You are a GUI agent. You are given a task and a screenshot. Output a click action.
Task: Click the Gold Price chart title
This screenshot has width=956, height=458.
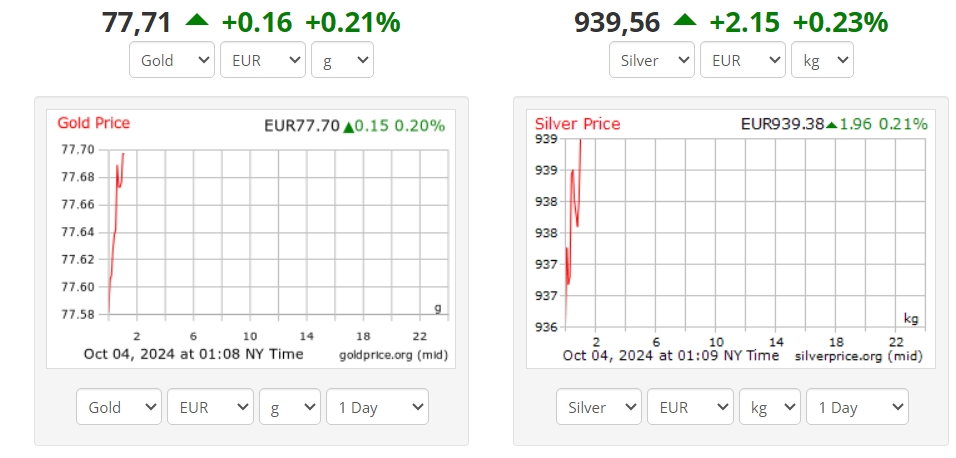[x=94, y=123]
